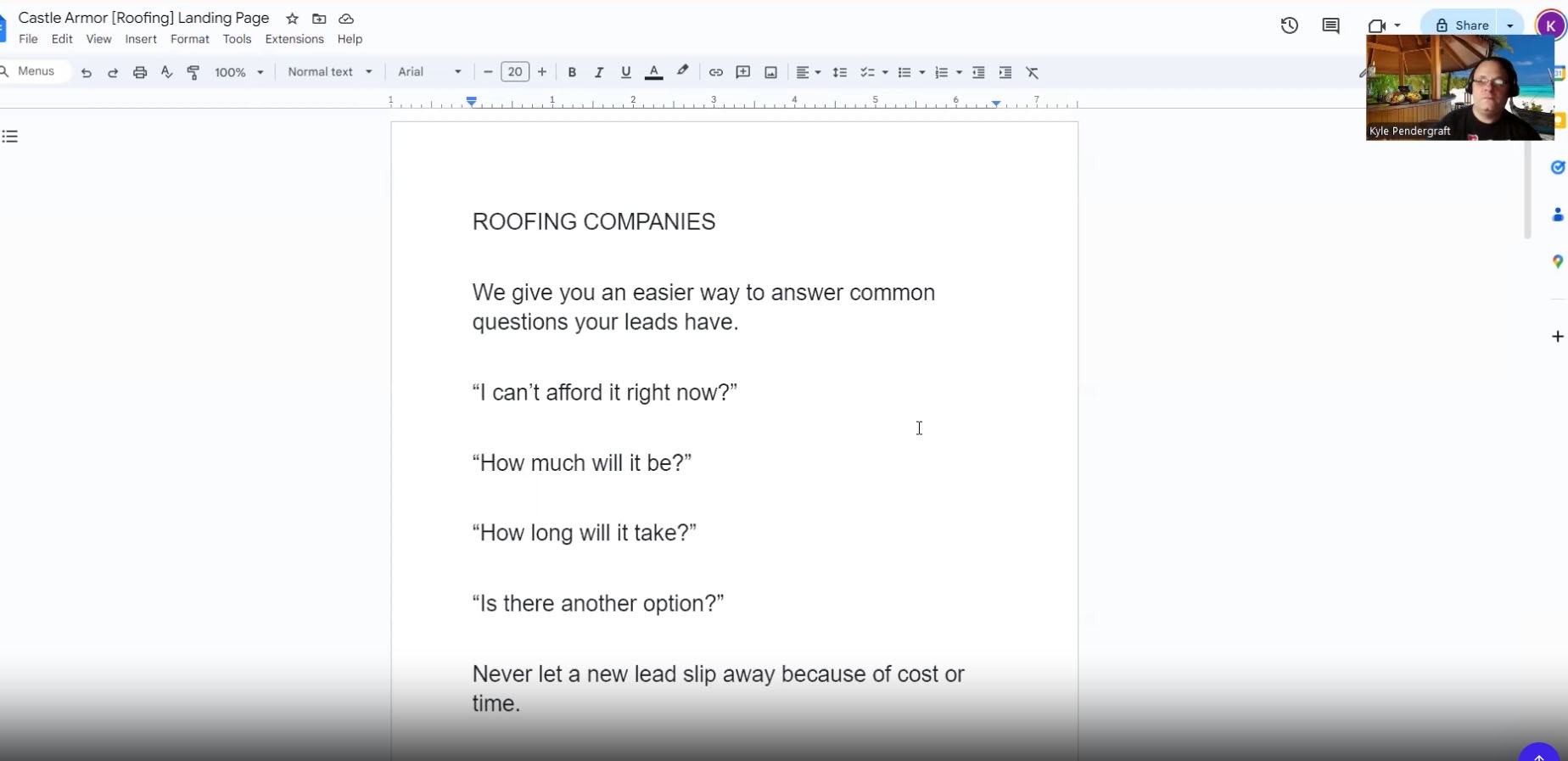
Task: Toggle italic formatting
Action: click(599, 73)
